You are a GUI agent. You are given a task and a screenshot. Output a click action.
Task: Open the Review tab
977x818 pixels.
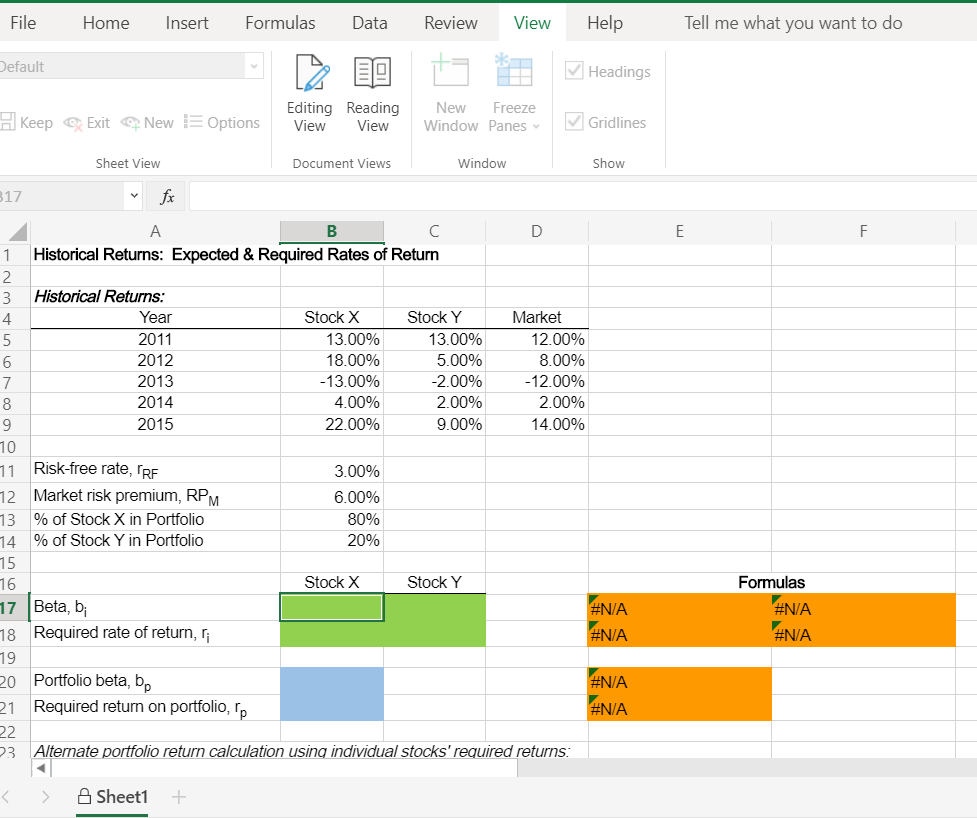tap(450, 22)
